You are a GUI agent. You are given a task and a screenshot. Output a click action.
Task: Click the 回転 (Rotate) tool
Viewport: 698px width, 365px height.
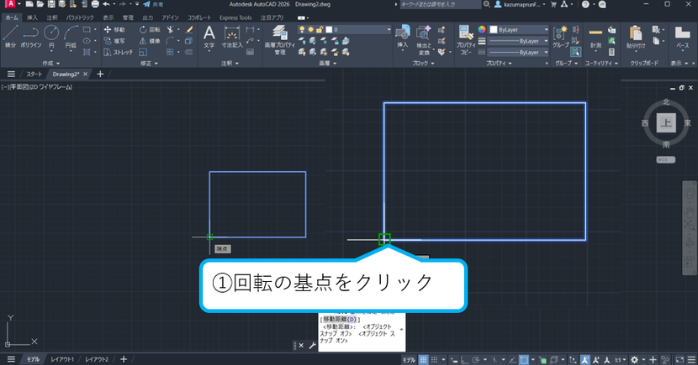point(150,30)
